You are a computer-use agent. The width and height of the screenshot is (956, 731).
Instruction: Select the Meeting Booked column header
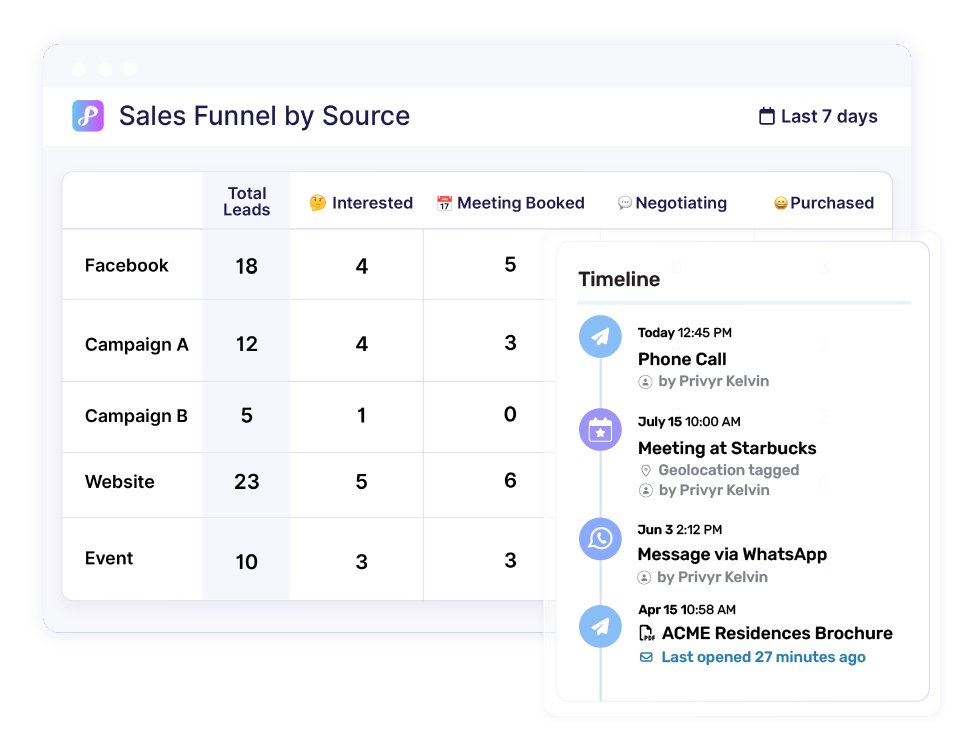tap(511, 202)
